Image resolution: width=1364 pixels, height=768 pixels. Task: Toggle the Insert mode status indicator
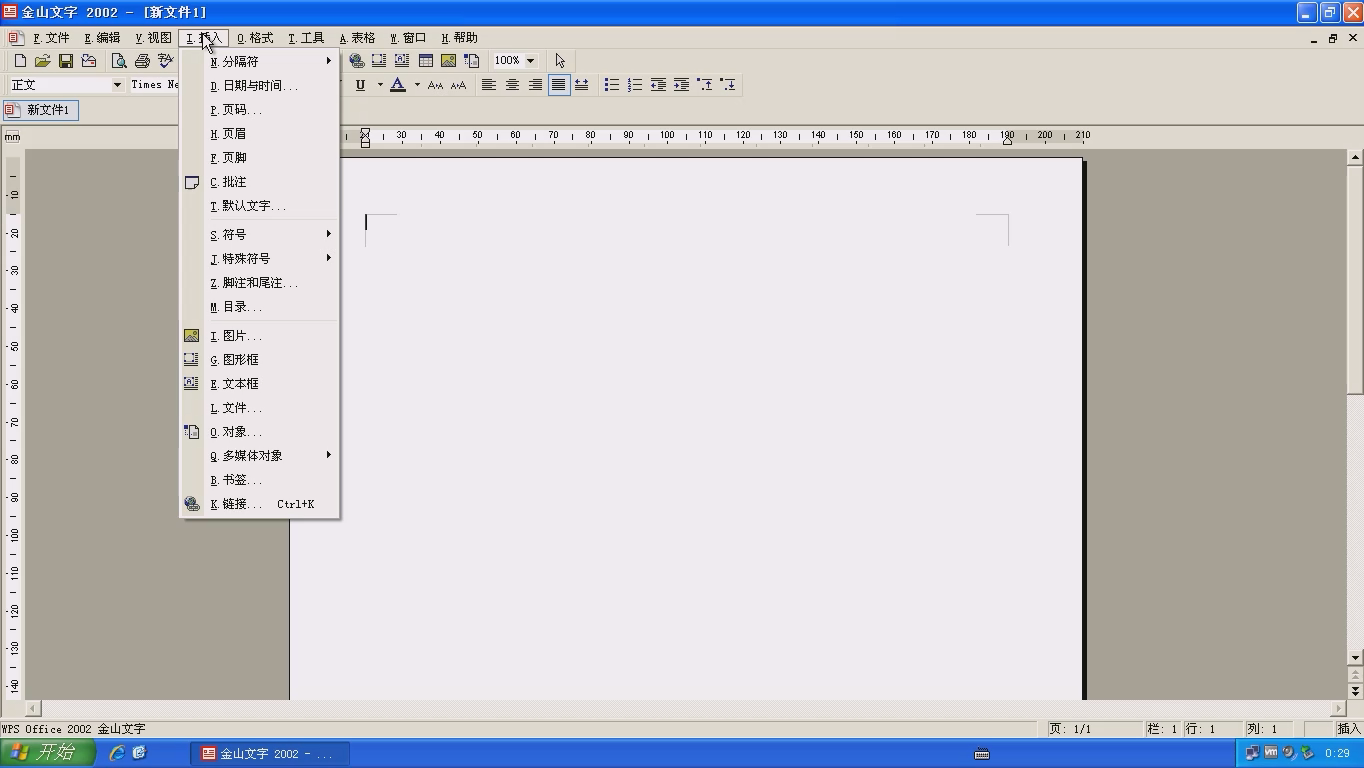1348,729
